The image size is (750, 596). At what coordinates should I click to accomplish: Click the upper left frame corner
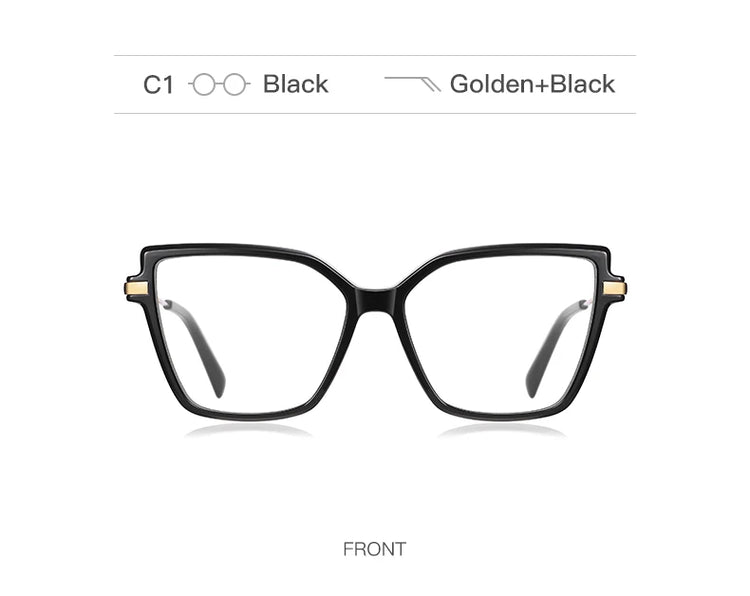coord(147,256)
